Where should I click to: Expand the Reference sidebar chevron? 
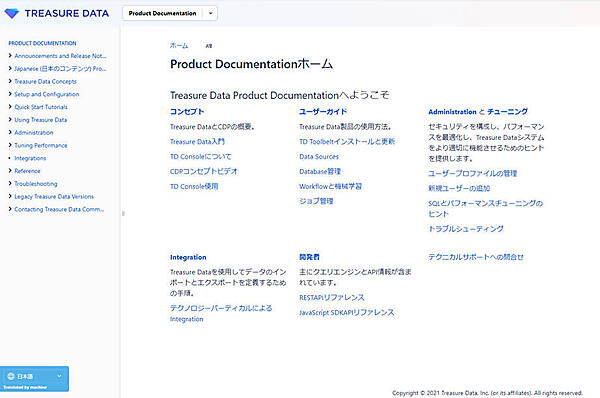(x=10, y=171)
